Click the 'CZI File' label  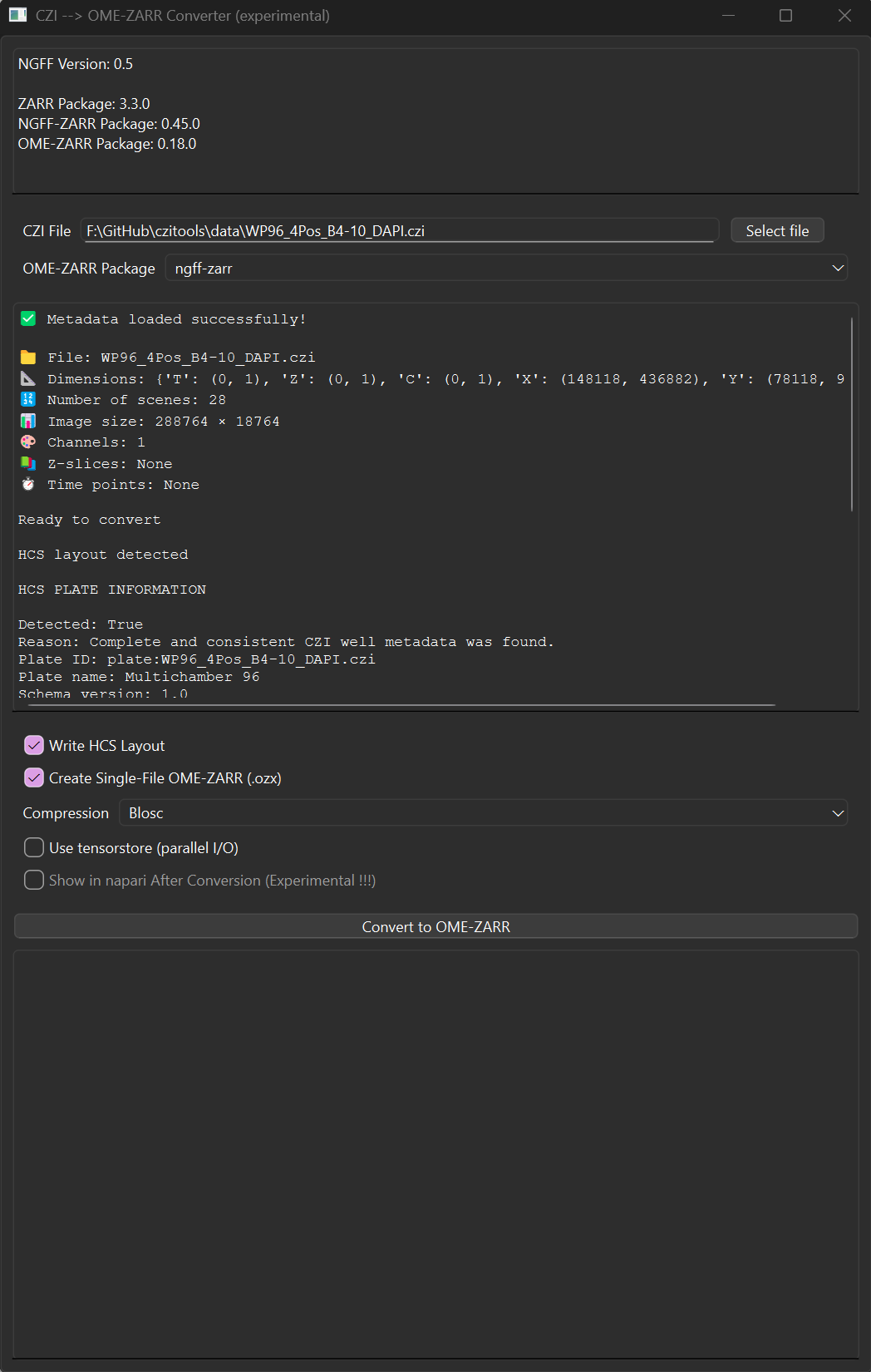click(47, 231)
